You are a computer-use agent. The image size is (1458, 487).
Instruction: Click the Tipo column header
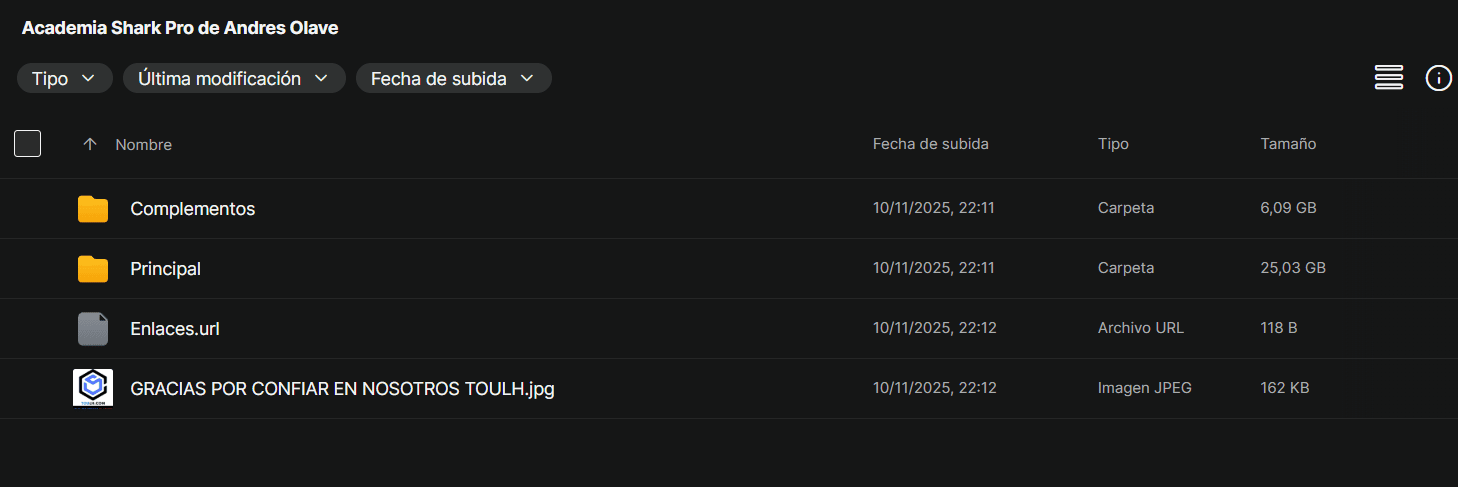[1113, 144]
